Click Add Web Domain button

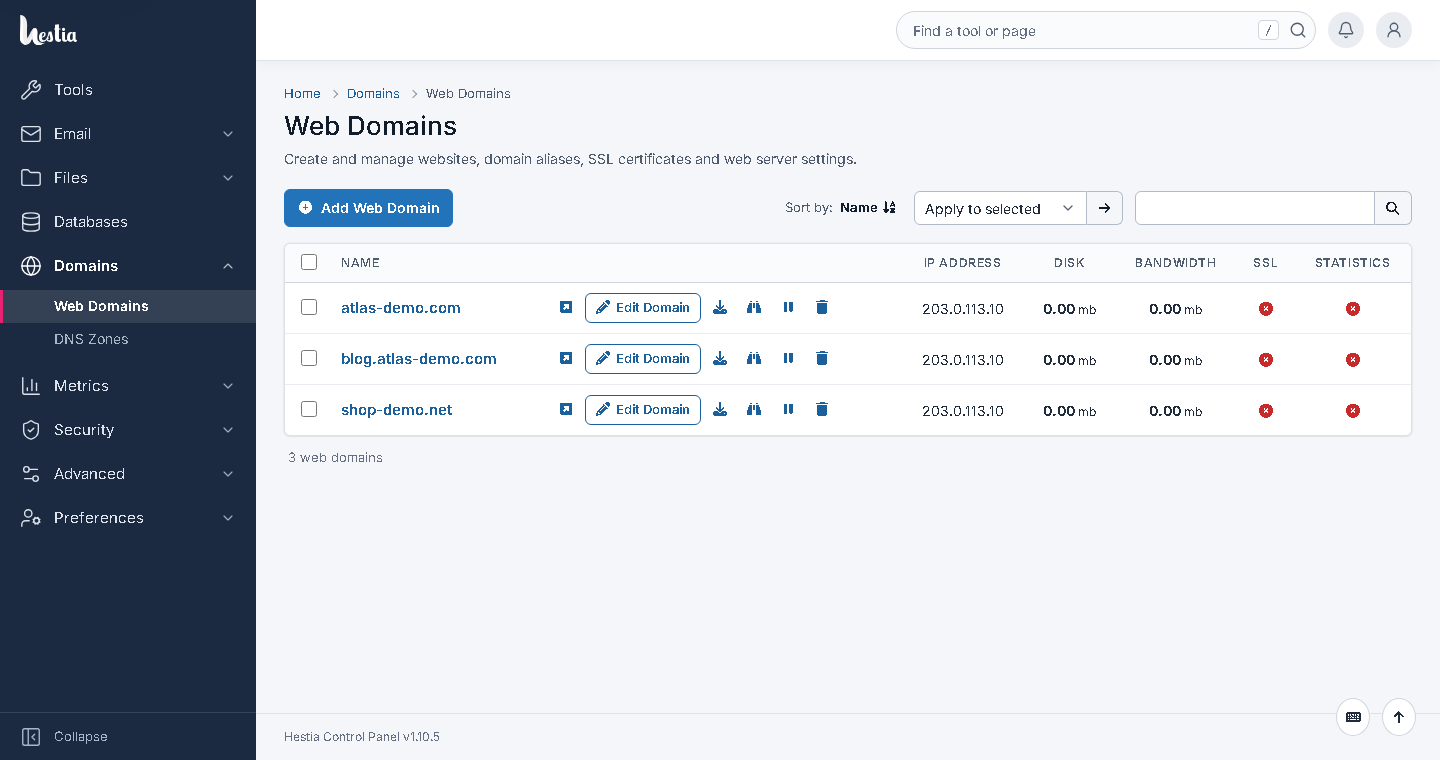pyautogui.click(x=368, y=208)
